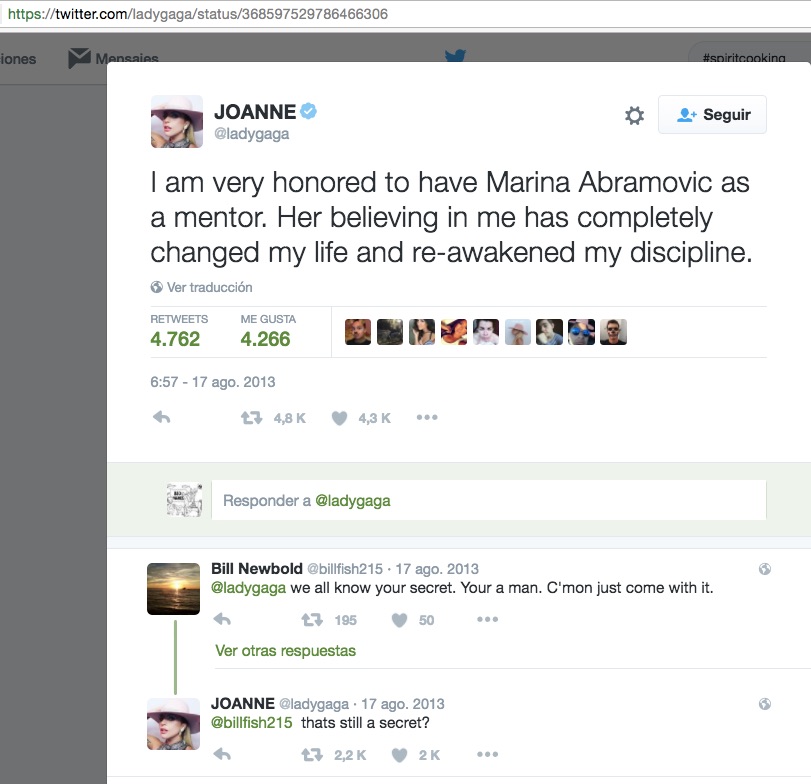Viewport: 811px width, 784px height.
Task: Reply to Bill Newbold's comment
Action: (223, 620)
